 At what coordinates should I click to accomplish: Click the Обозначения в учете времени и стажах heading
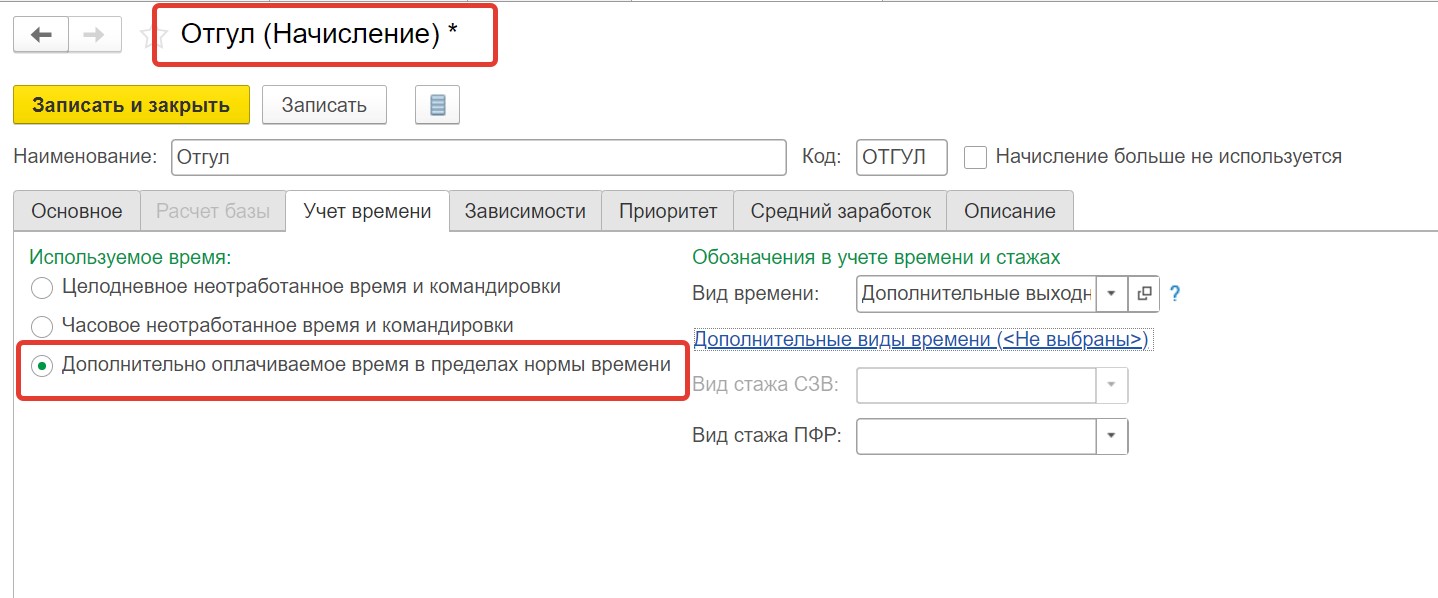pos(876,257)
